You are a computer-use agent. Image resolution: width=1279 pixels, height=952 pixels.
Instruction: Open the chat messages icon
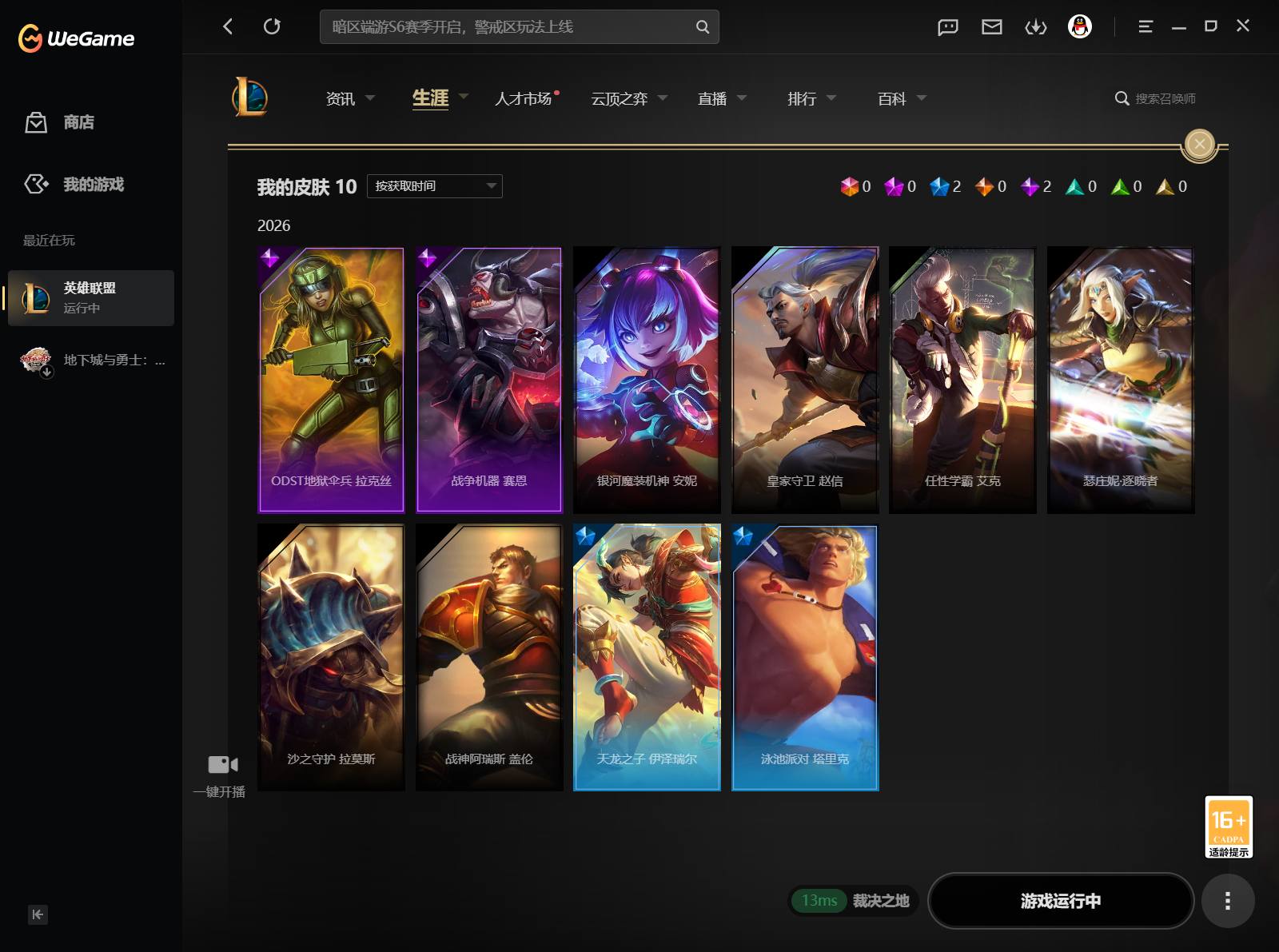(948, 27)
